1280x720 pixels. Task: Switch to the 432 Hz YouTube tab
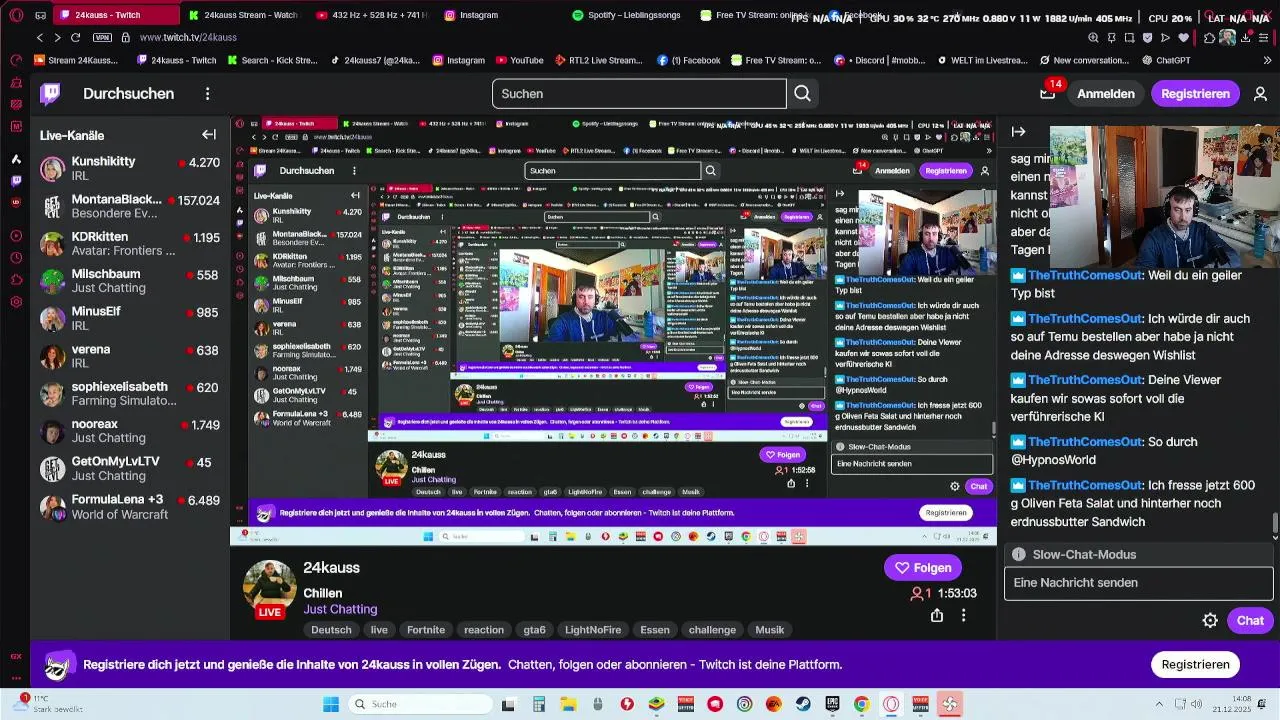coord(372,15)
